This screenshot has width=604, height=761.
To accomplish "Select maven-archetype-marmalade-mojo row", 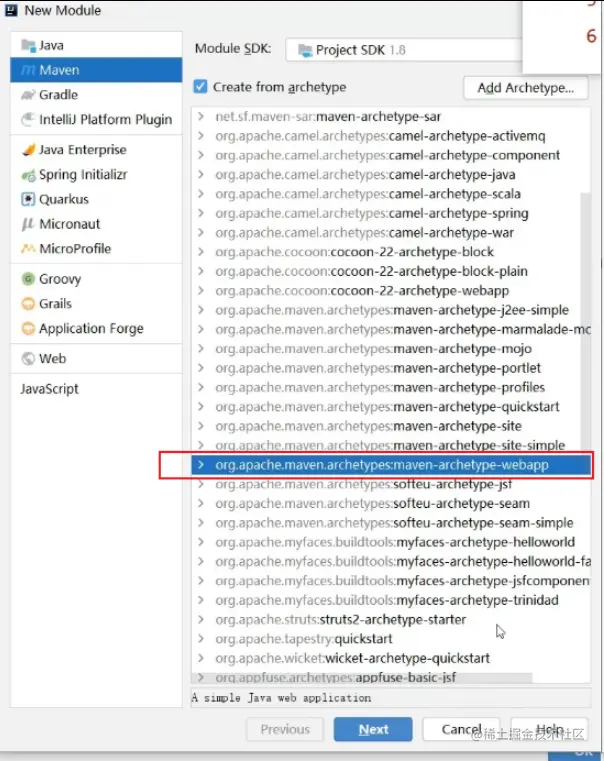I will [x=391, y=330].
